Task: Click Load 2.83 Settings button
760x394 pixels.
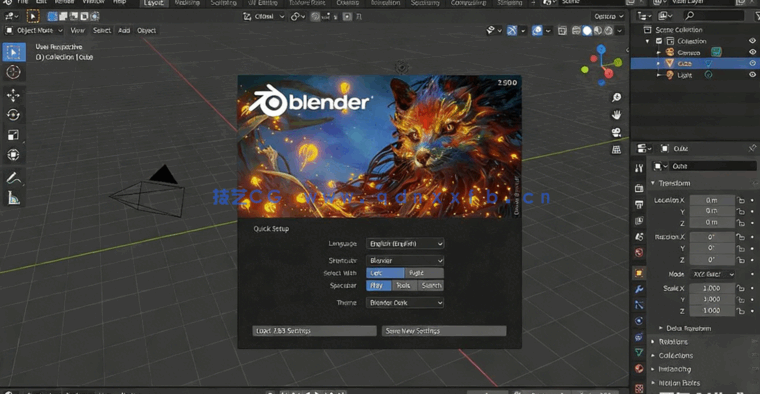Action: click(x=314, y=331)
